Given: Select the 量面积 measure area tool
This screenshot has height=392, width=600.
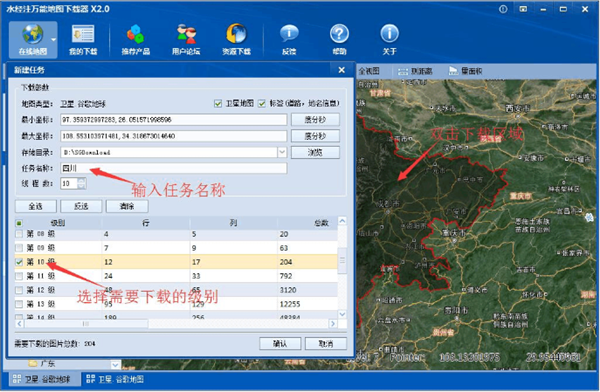Looking at the screenshot, I should click(x=465, y=71).
